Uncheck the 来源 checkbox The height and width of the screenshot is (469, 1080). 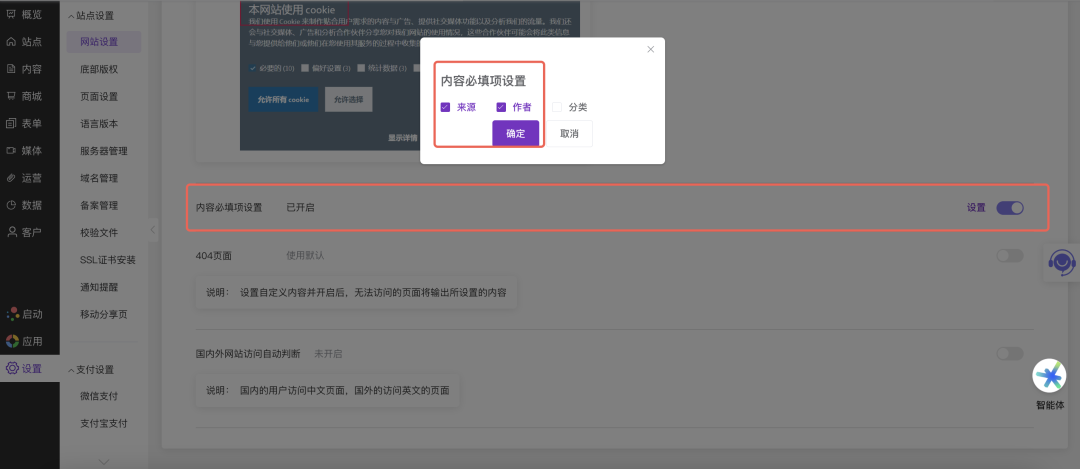tap(445, 107)
